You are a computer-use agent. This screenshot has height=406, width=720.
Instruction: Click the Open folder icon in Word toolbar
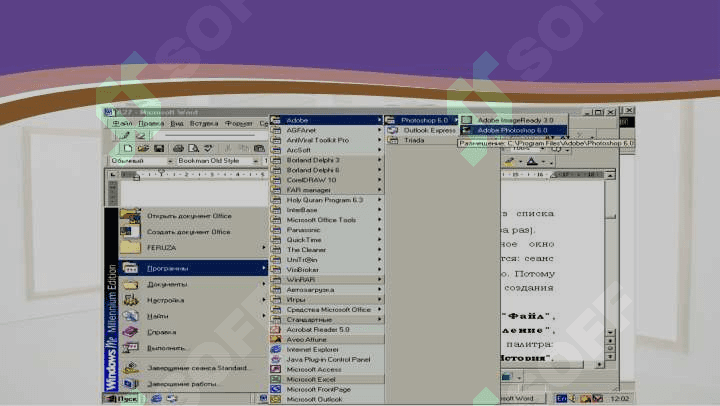point(143,148)
